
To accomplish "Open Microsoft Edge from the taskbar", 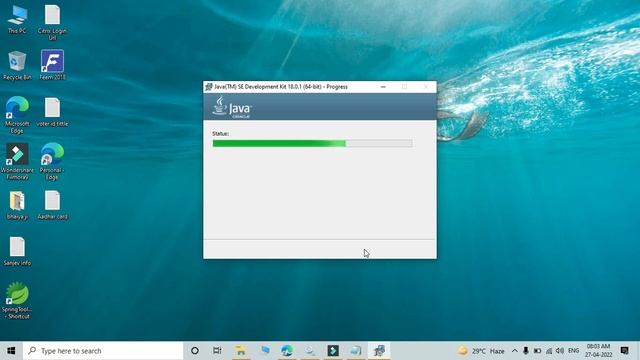I will (287, 351).
